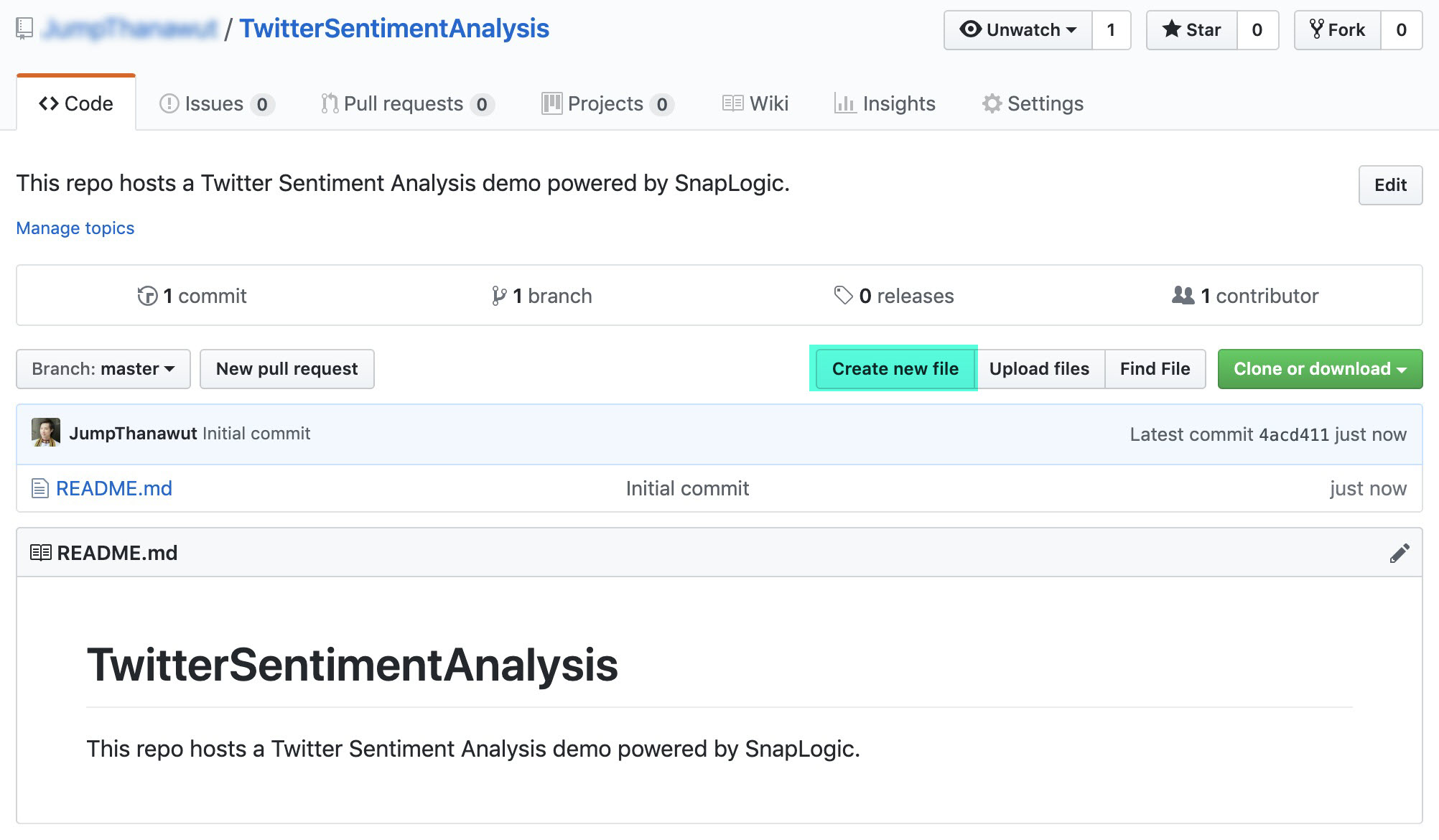Edit README with the pencil icon
The image size is (1439, 840).
(x=1400, y=553)
